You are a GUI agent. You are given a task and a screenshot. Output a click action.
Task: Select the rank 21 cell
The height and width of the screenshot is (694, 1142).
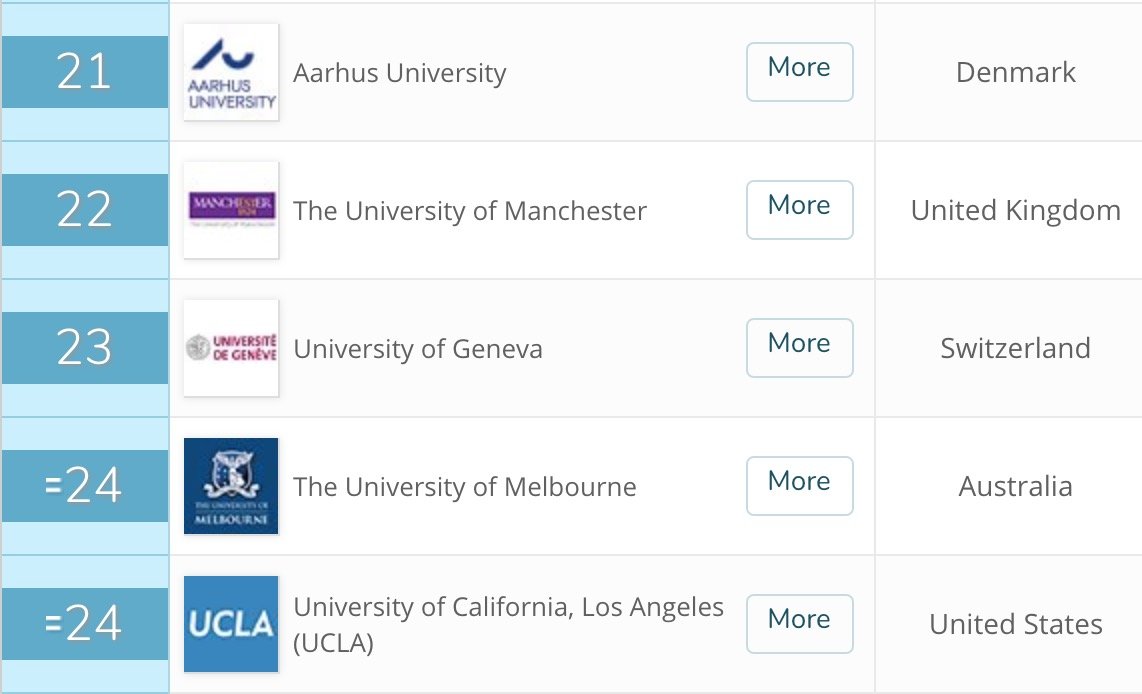point(85,72)
